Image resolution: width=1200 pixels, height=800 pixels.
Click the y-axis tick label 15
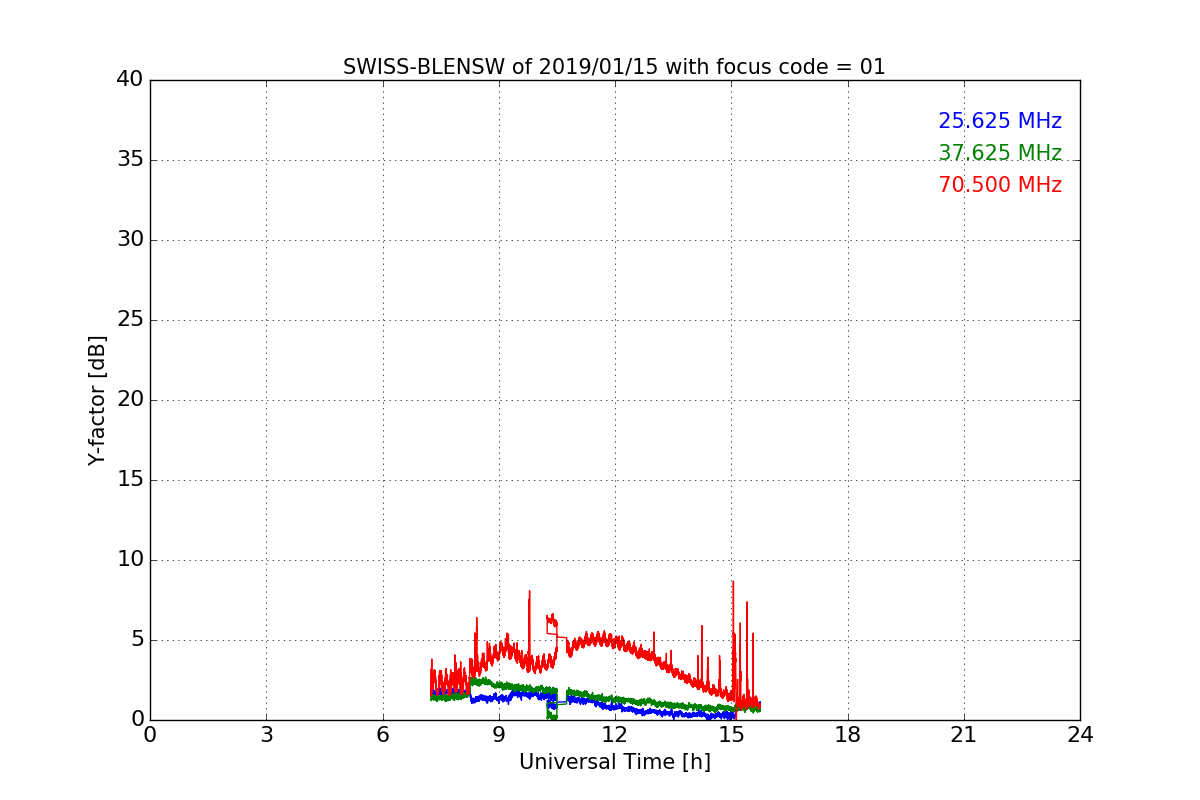tap(130, 480)
